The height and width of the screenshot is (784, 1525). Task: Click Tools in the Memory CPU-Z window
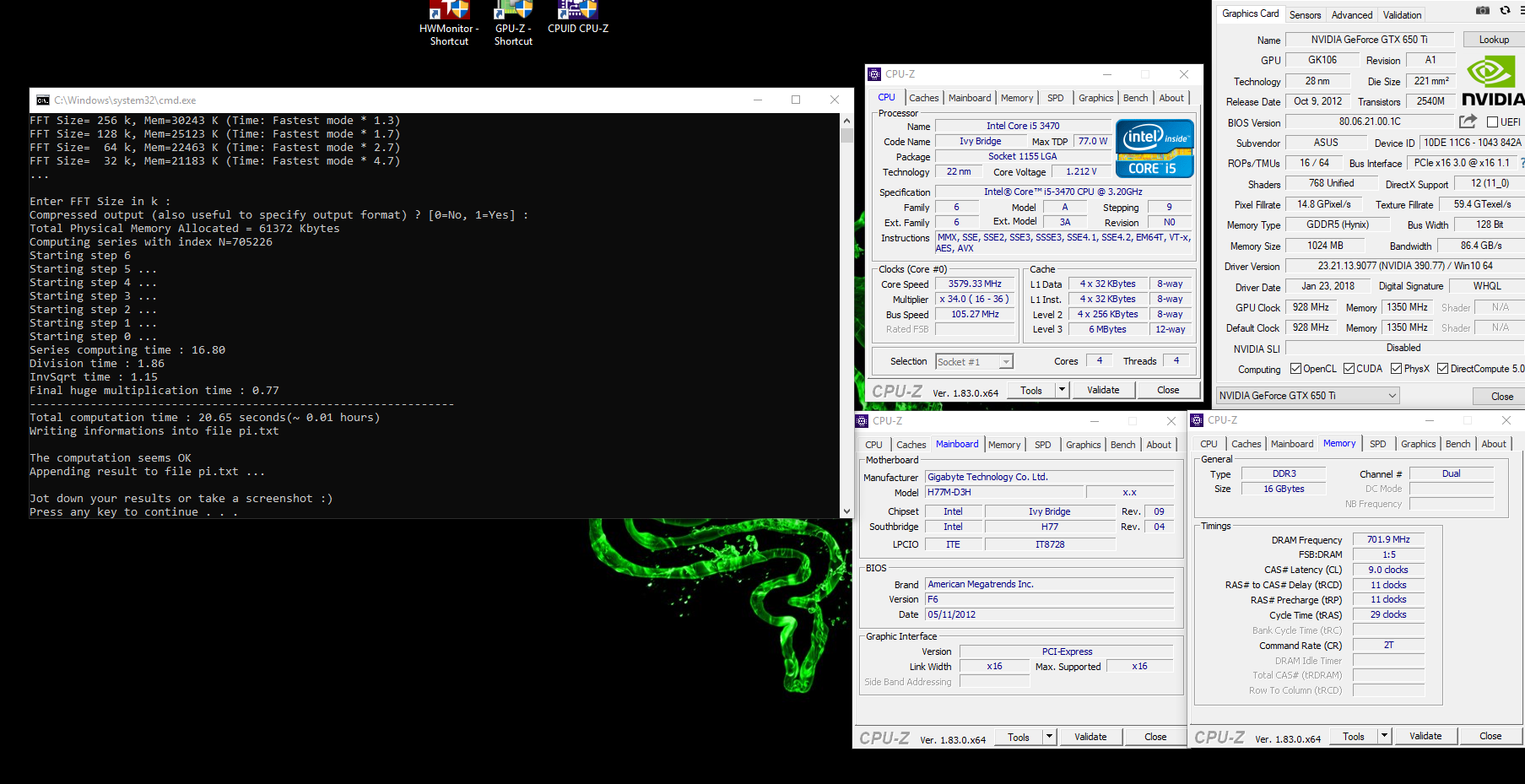coord(1354,736)
